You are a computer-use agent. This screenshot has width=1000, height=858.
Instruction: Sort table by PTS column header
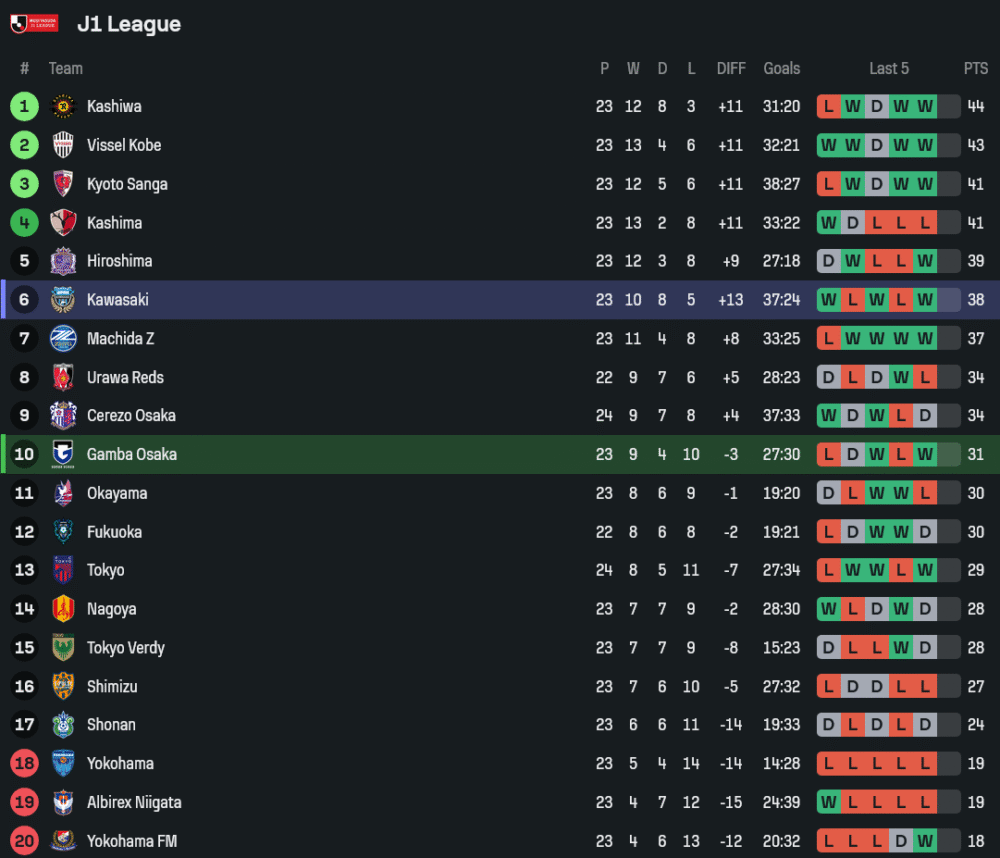(x=975, y=68)
